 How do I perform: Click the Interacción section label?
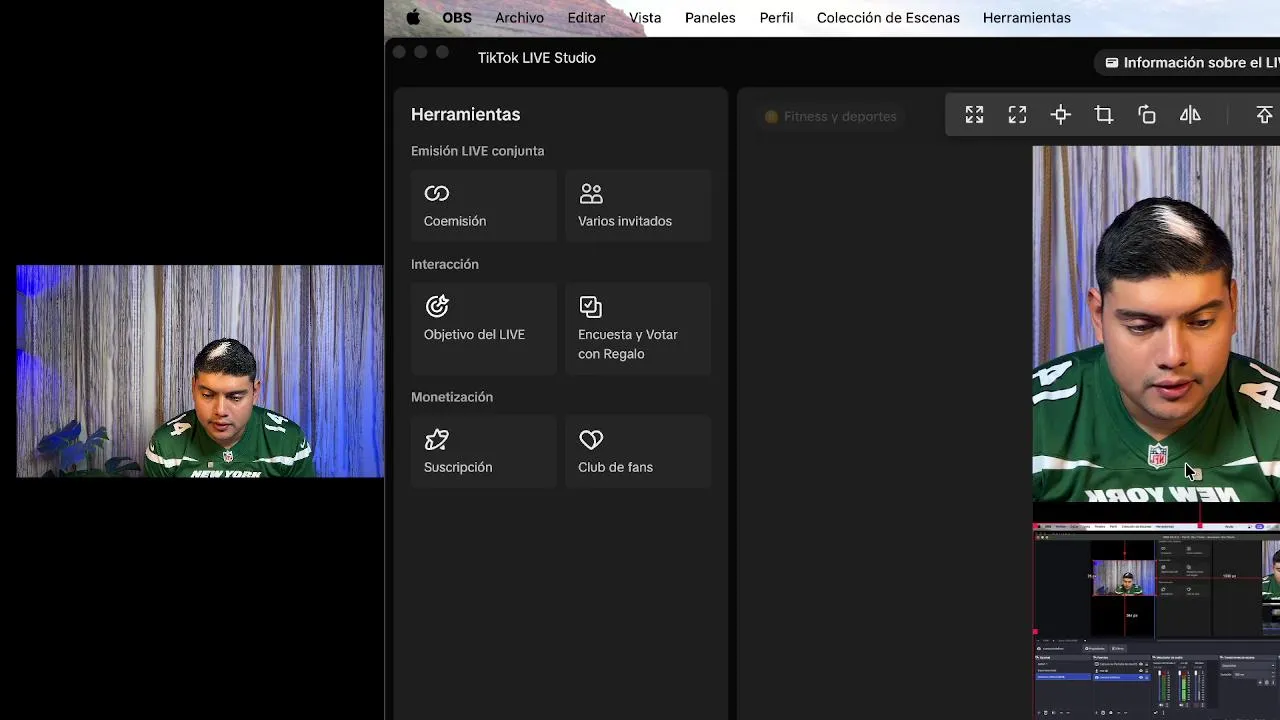tap(444, 264)
